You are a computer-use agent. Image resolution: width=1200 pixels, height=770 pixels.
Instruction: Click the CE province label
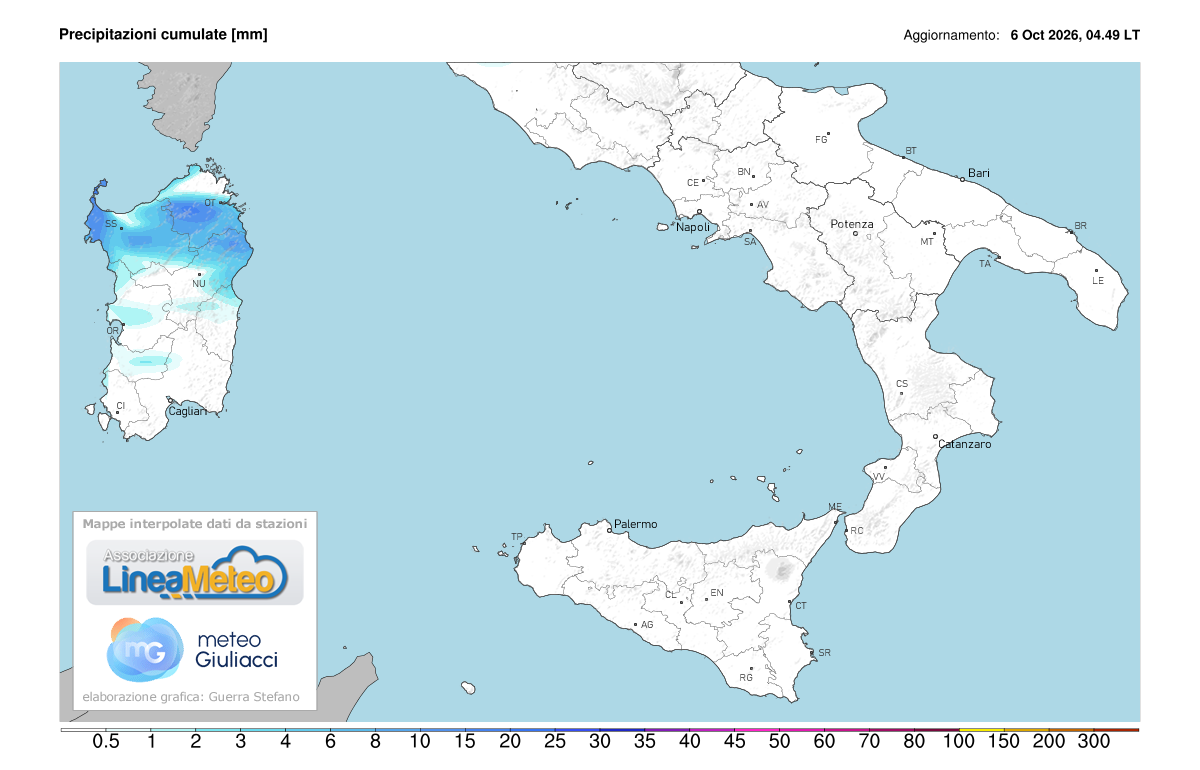[693, 183]
